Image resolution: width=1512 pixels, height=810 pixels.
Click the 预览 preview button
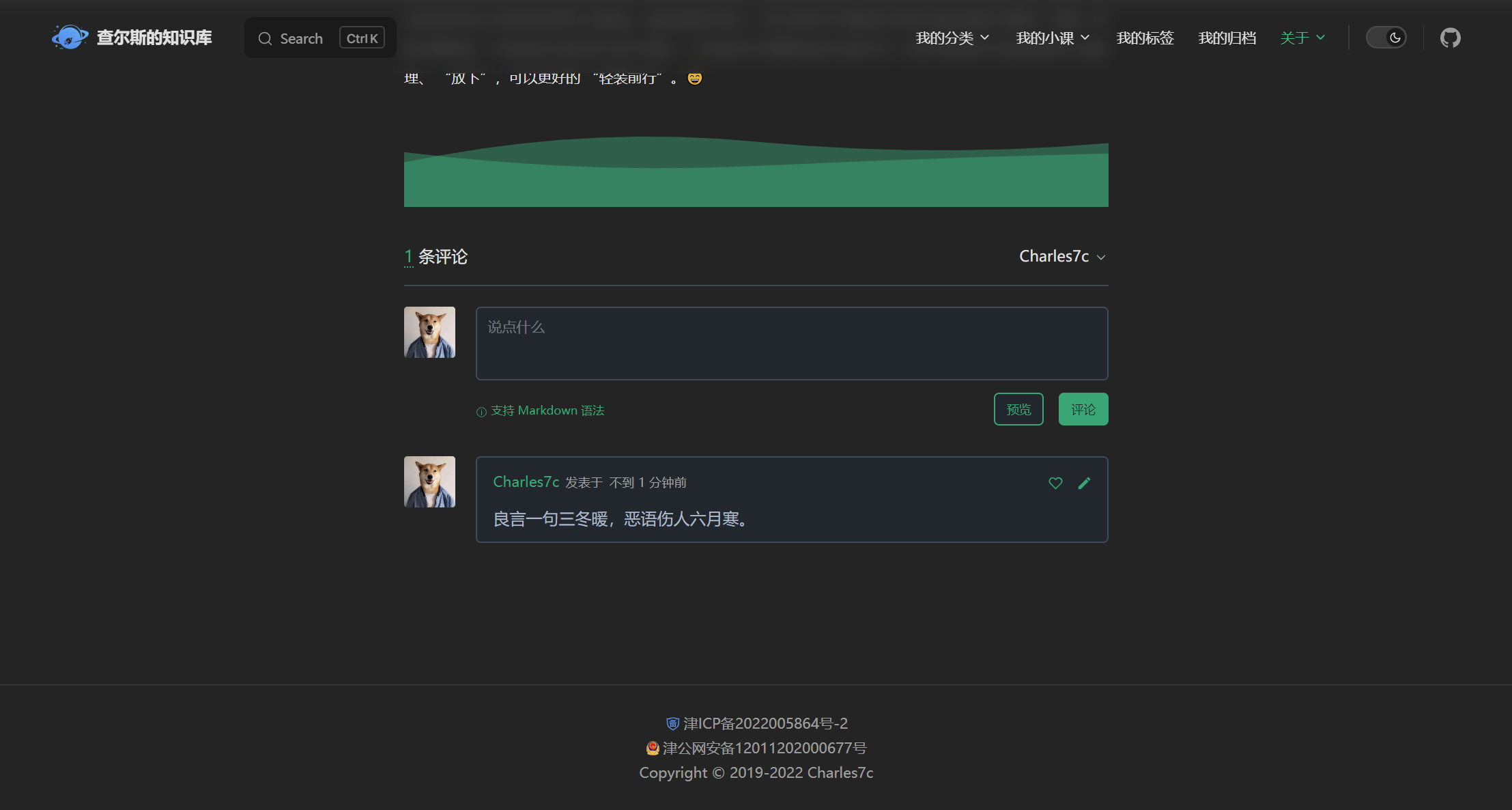click(x=1018, y=409)
